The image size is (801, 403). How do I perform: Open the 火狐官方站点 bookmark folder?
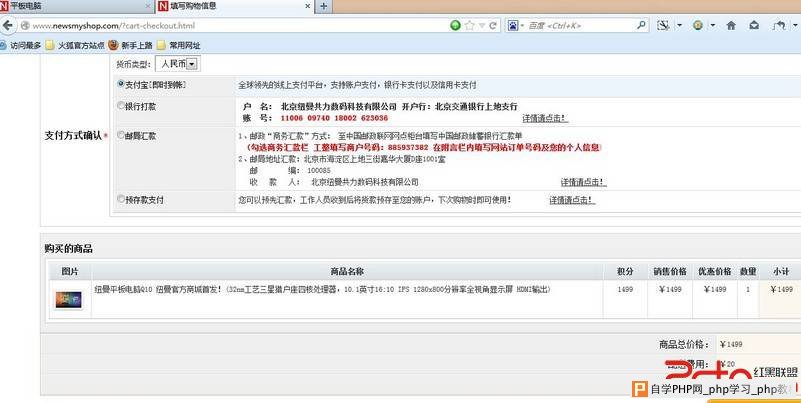coord(75,45)
